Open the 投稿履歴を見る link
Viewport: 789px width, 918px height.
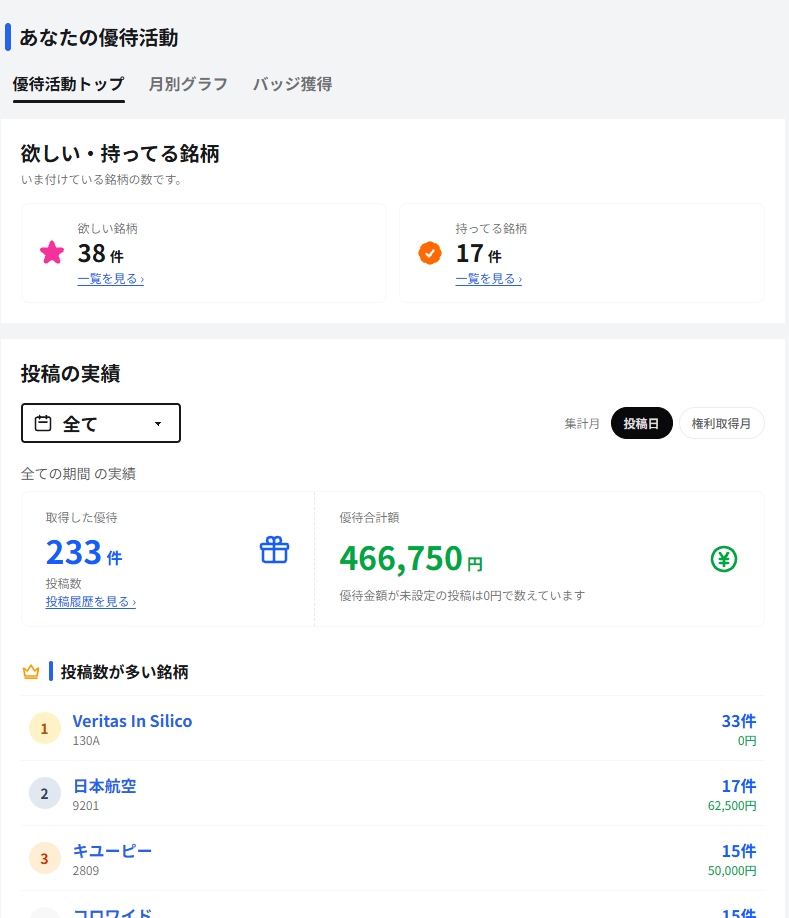91,602
